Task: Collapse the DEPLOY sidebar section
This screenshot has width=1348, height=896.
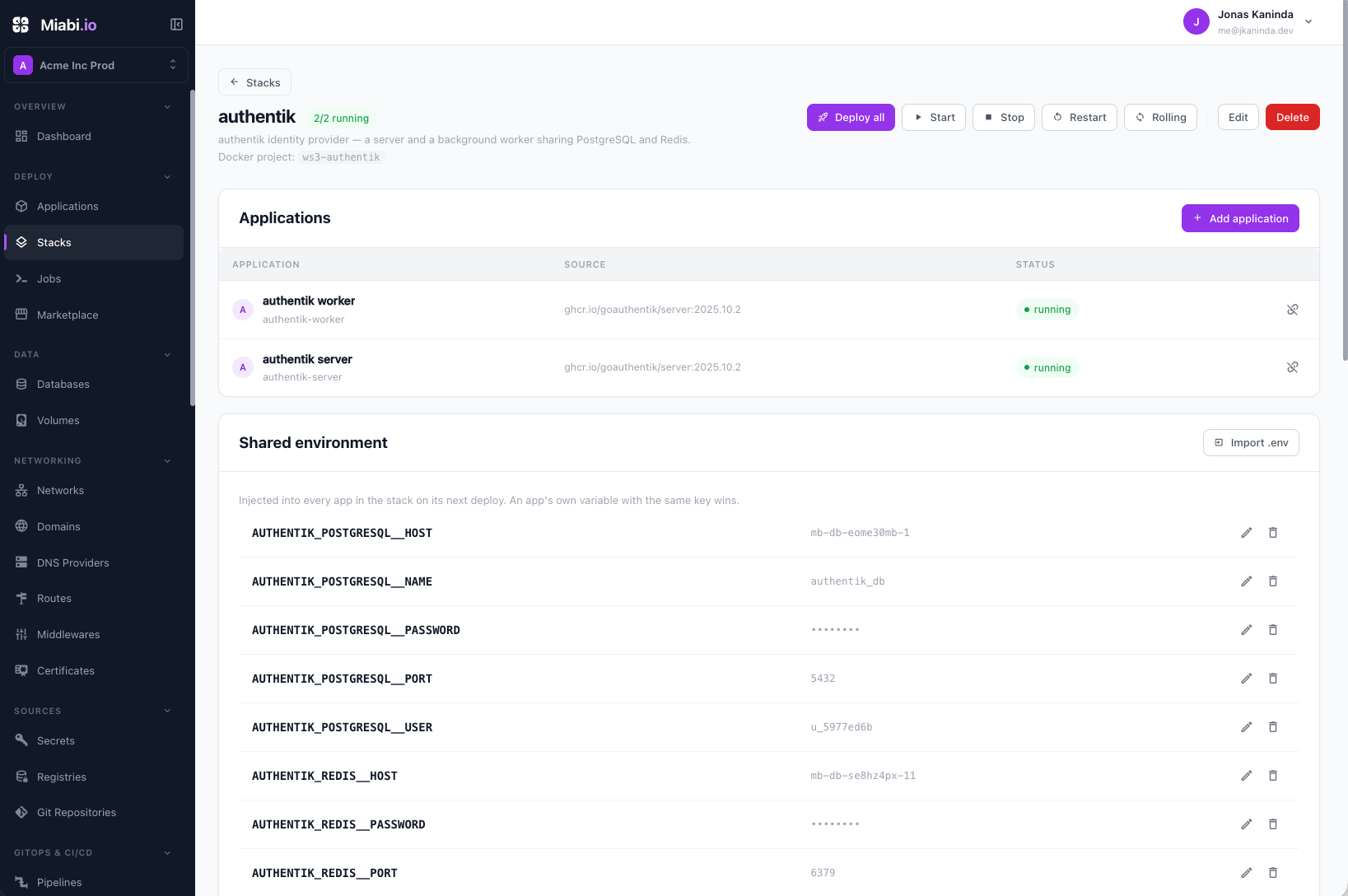Action: coord(167,177)
